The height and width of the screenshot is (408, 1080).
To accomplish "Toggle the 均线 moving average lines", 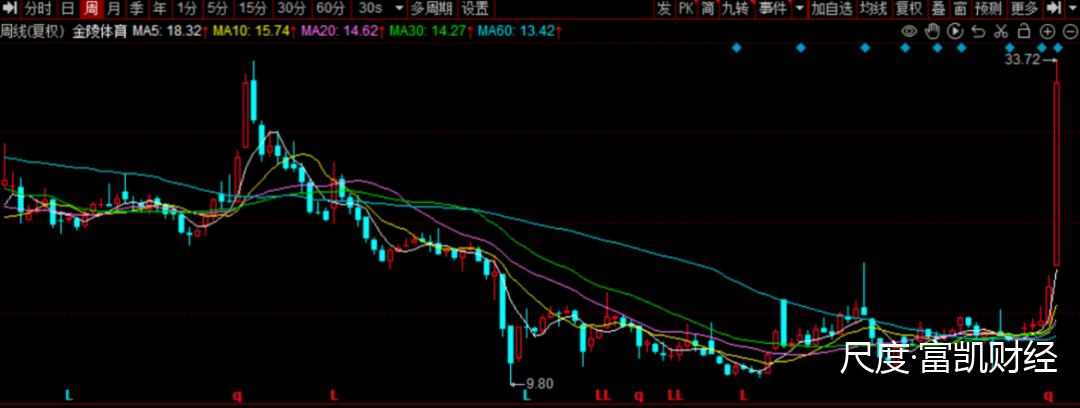I will click(x=873, y=9).
